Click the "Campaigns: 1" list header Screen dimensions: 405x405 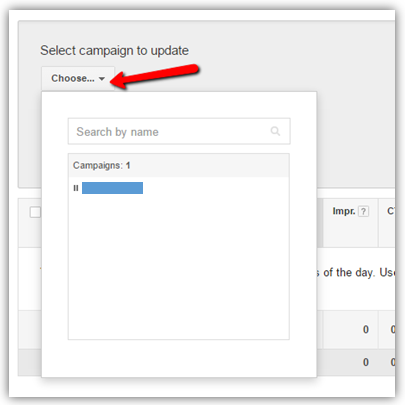[x=102, y=165]
